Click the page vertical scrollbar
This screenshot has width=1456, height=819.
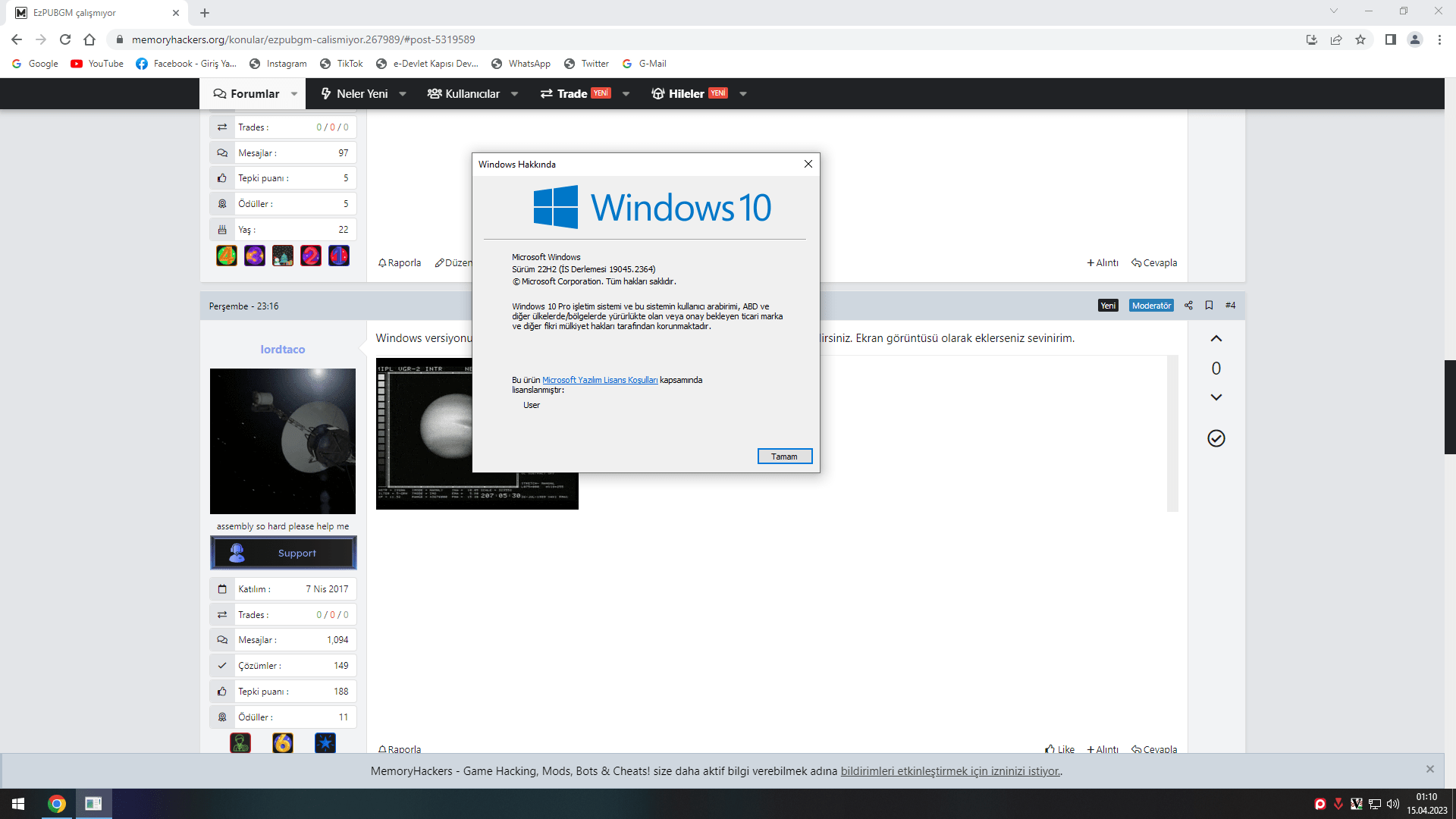[1450, 407]
